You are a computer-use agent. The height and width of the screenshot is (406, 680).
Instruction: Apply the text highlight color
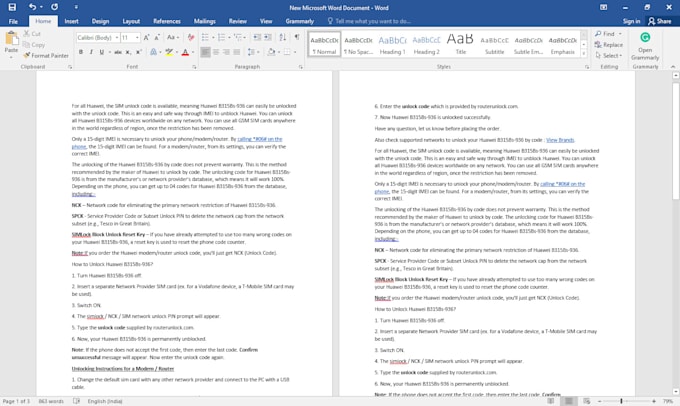pyautogui.click(x=169, y=52)
